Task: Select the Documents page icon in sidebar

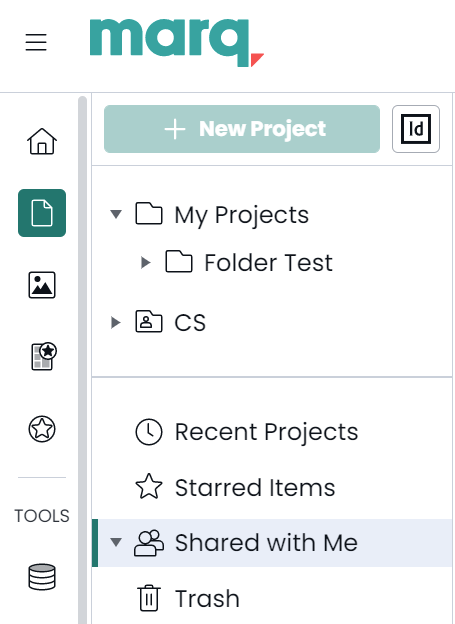Action: (x=42, y=213)
